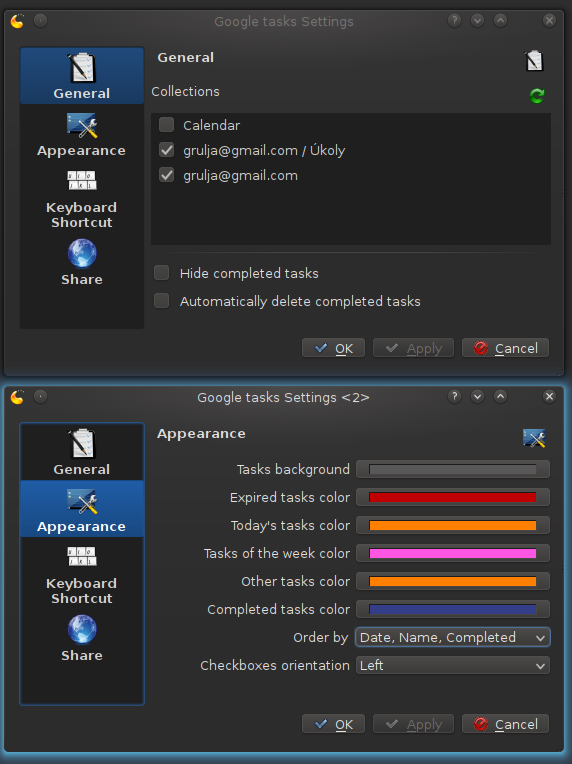The width and height of the screenshot is (572, 764).
Task: Uncheck the grulja@gmail.com / Úkoly collection
Action: click(x=167, y=150)
